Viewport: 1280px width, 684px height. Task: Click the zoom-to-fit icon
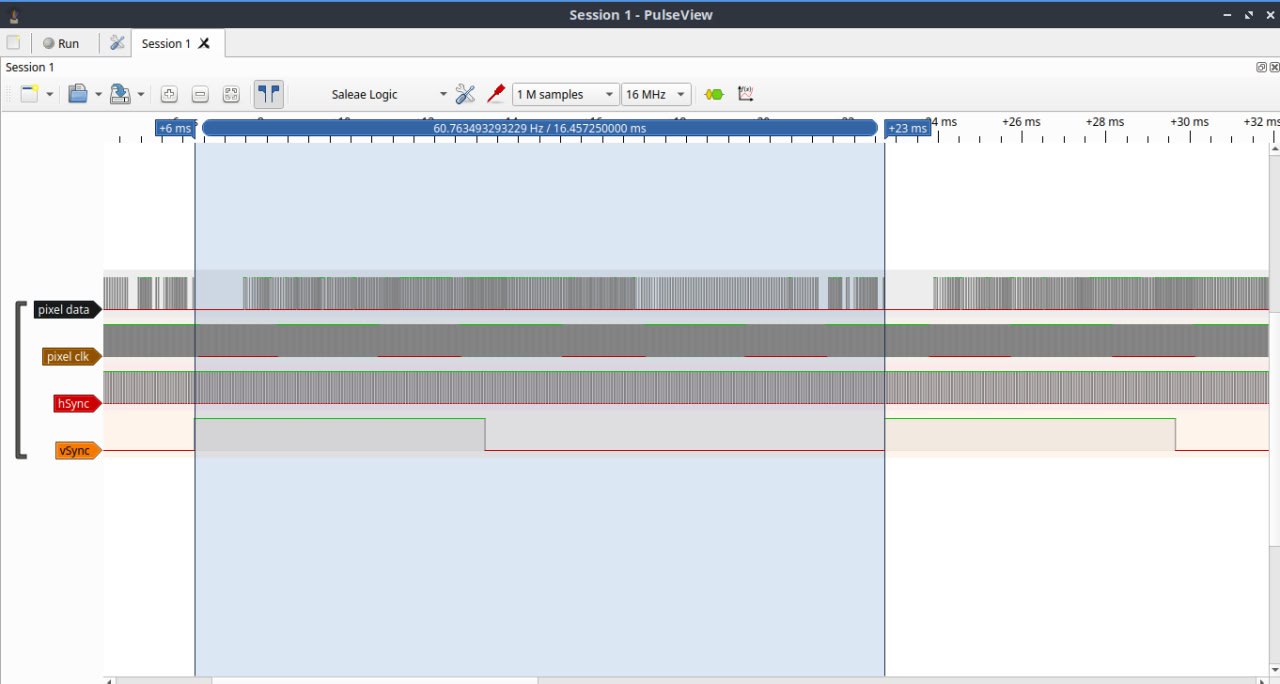(x=231, y=94)
